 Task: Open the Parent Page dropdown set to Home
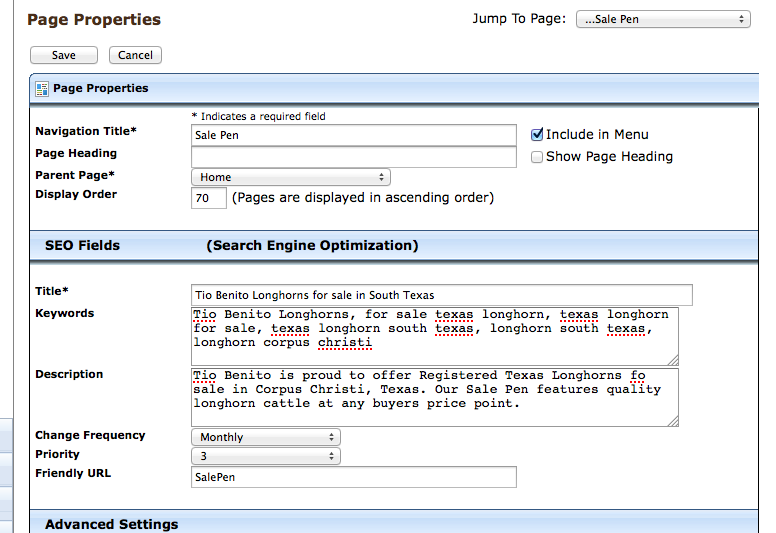pos(291,177)
